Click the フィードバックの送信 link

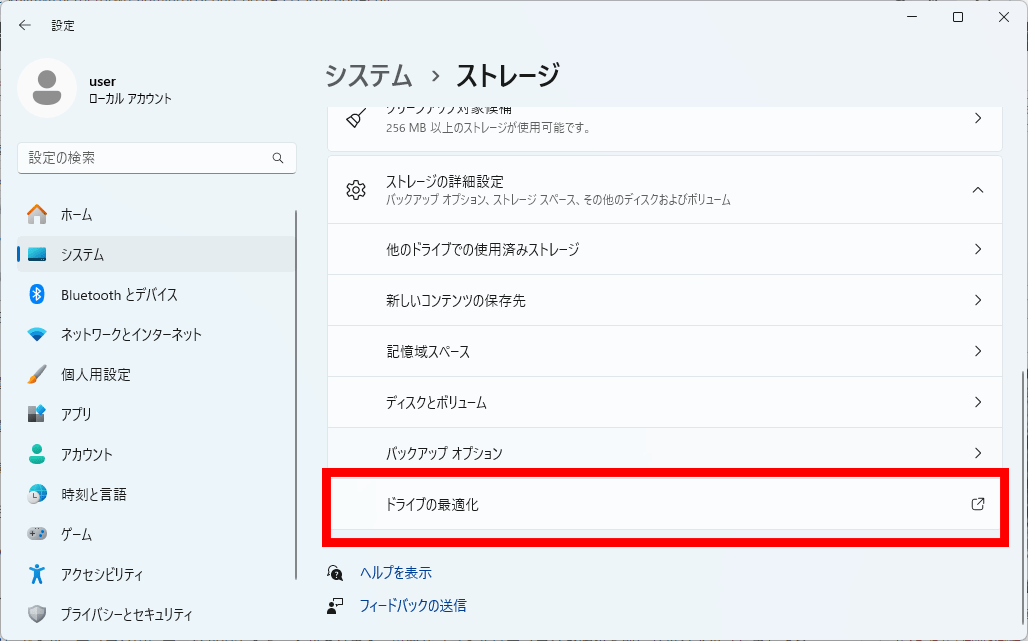(x=412, y=605)
